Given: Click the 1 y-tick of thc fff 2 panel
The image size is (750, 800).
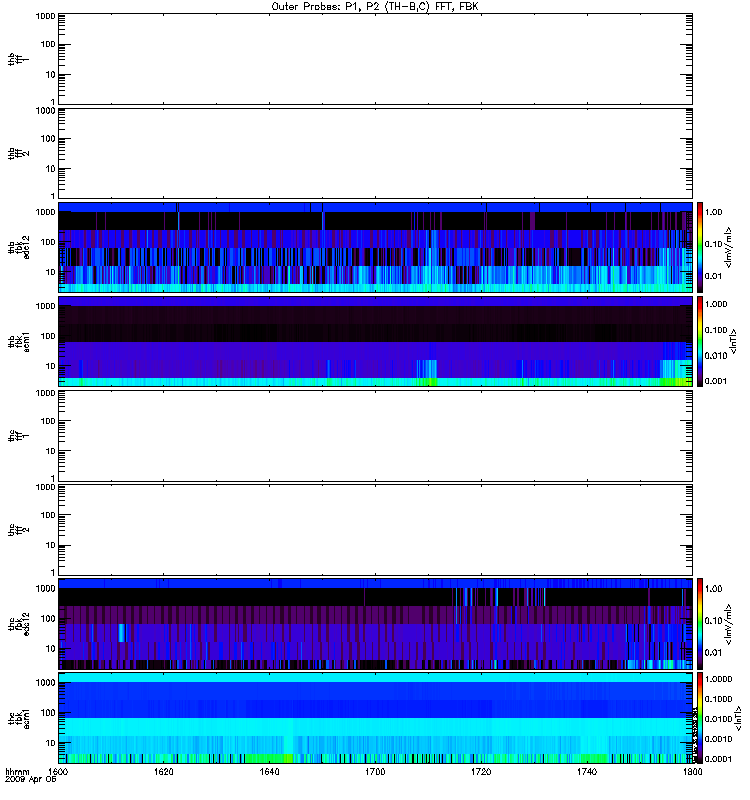Looking at the screenshot, I should pos(53,572).
